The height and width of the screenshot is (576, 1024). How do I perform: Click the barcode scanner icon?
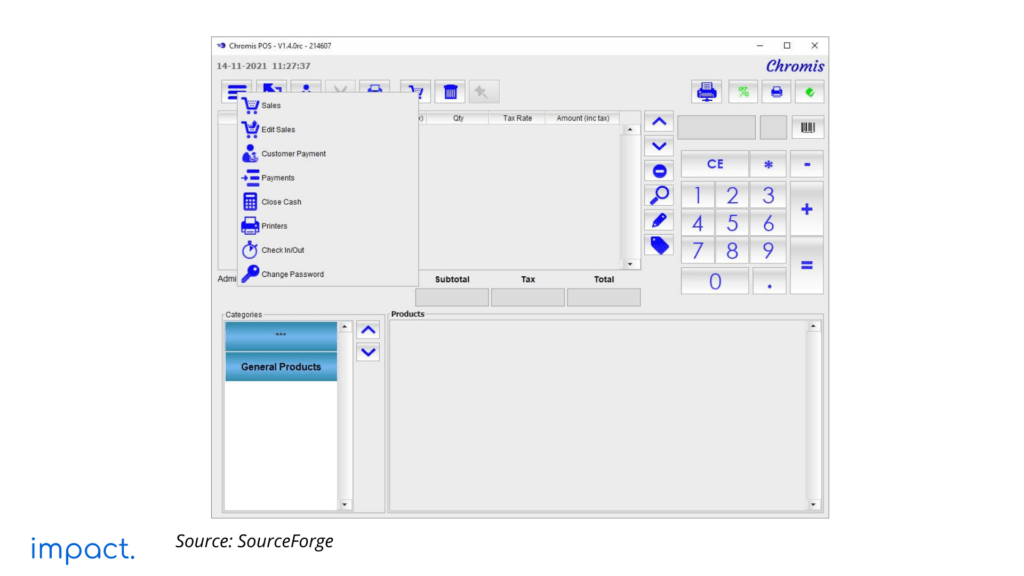(807, 128)
